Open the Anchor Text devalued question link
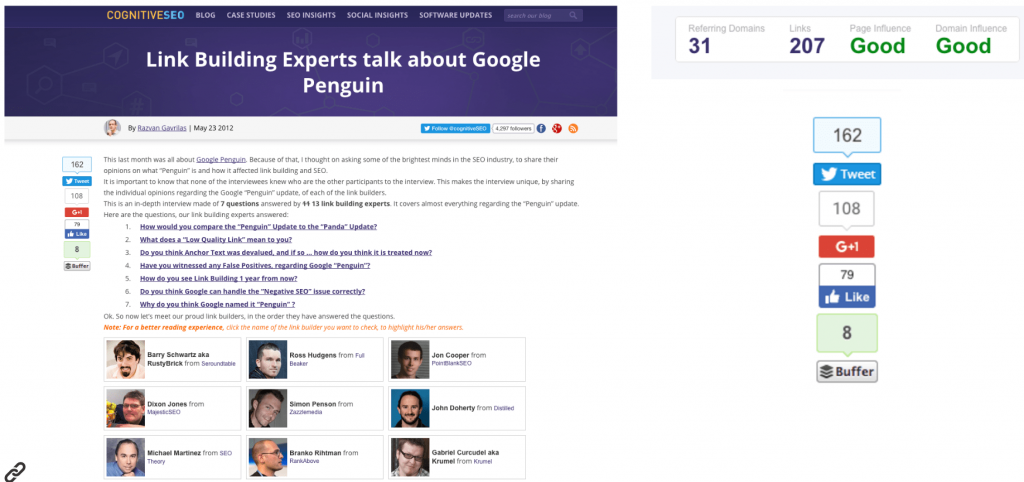The height and width of the screenshot is (482, 1024). pos(285,253)
